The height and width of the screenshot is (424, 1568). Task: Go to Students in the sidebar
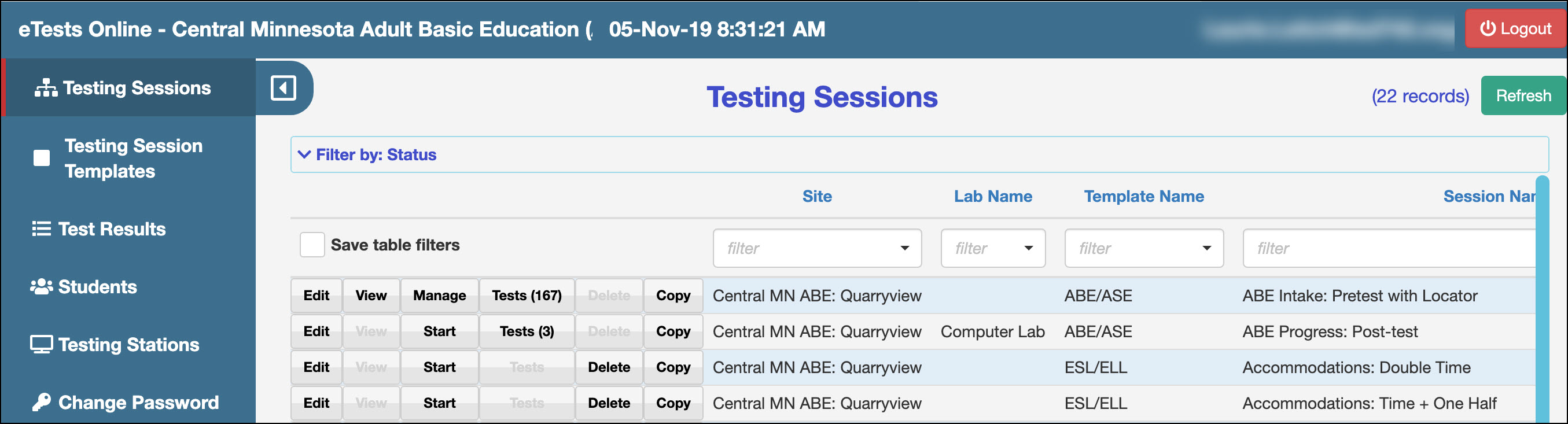click(97, 286)
